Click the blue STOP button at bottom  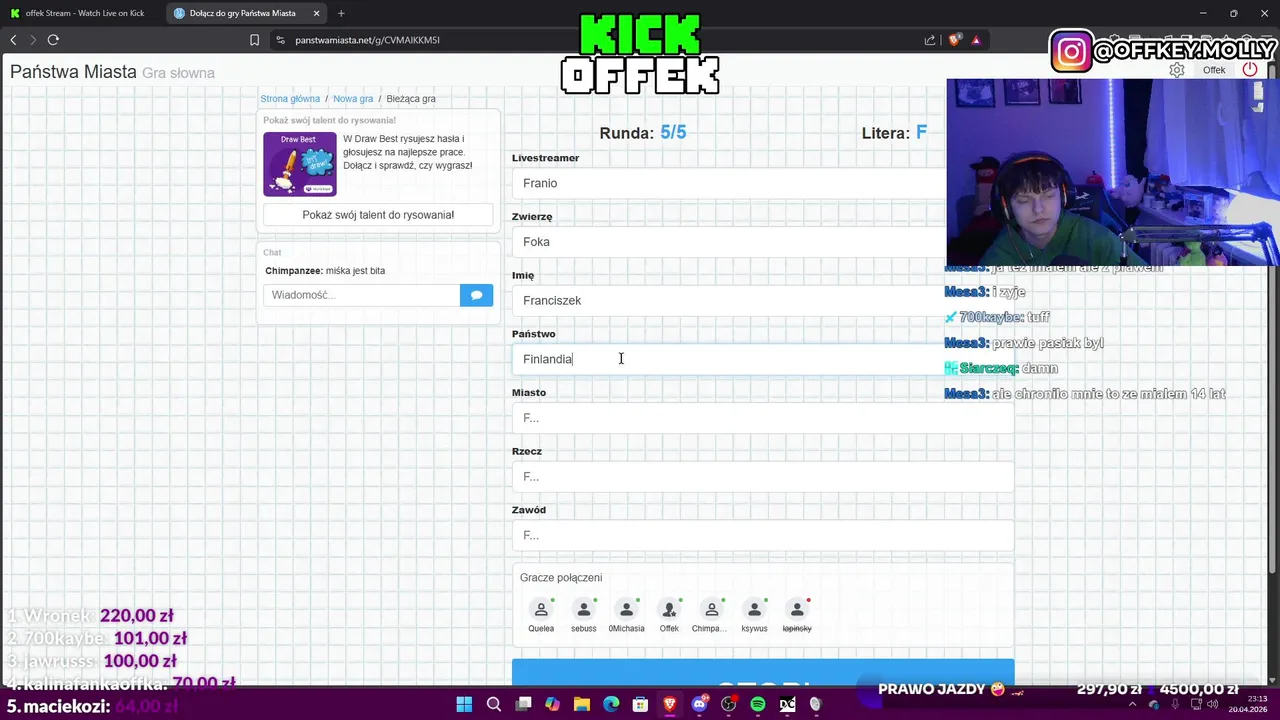click(x=763, y=673)
